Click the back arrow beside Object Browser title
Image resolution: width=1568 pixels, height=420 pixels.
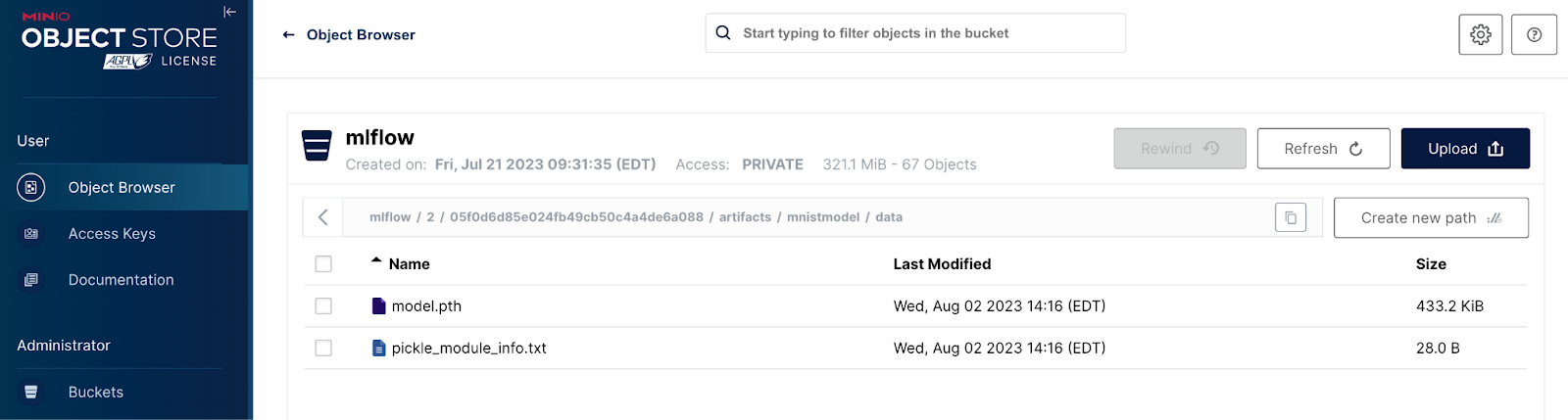[x=289, y=35]
